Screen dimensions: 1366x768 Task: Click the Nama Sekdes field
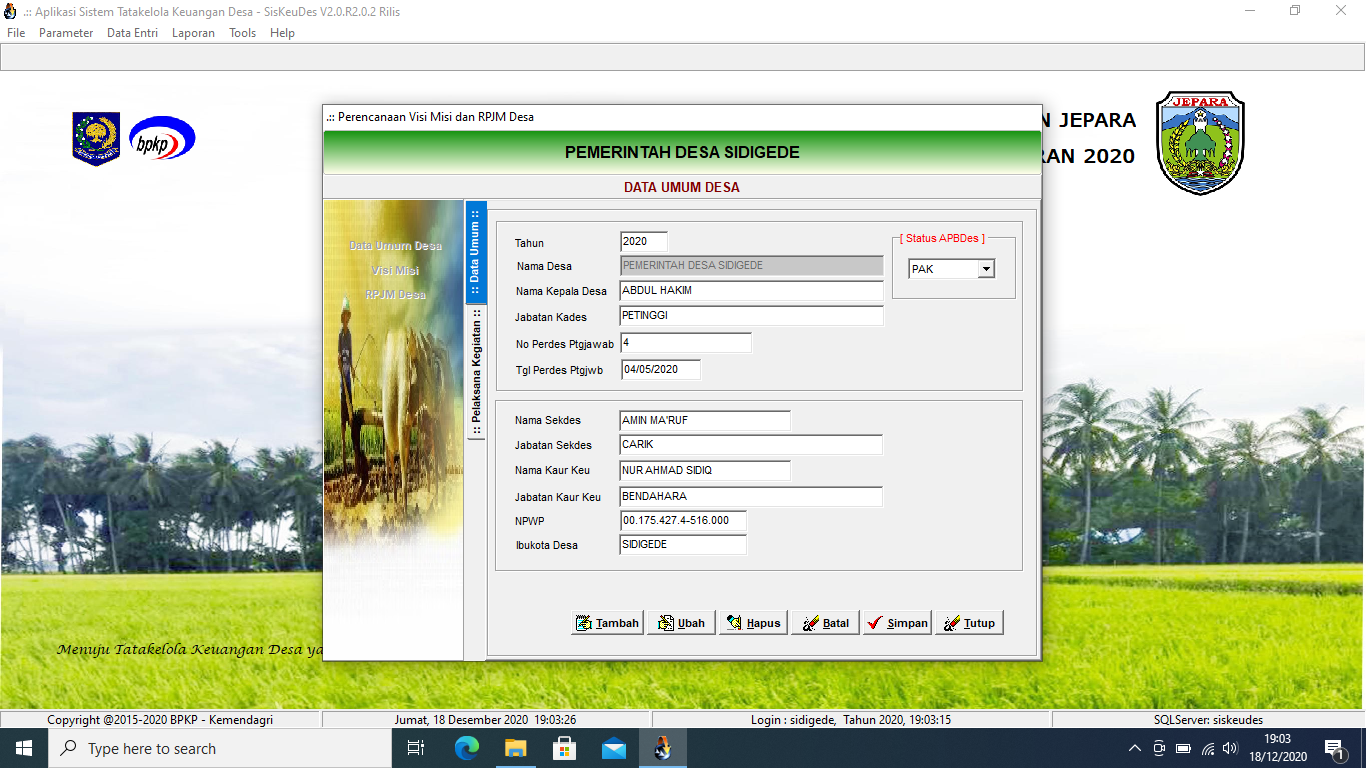[x=705, y=421]
